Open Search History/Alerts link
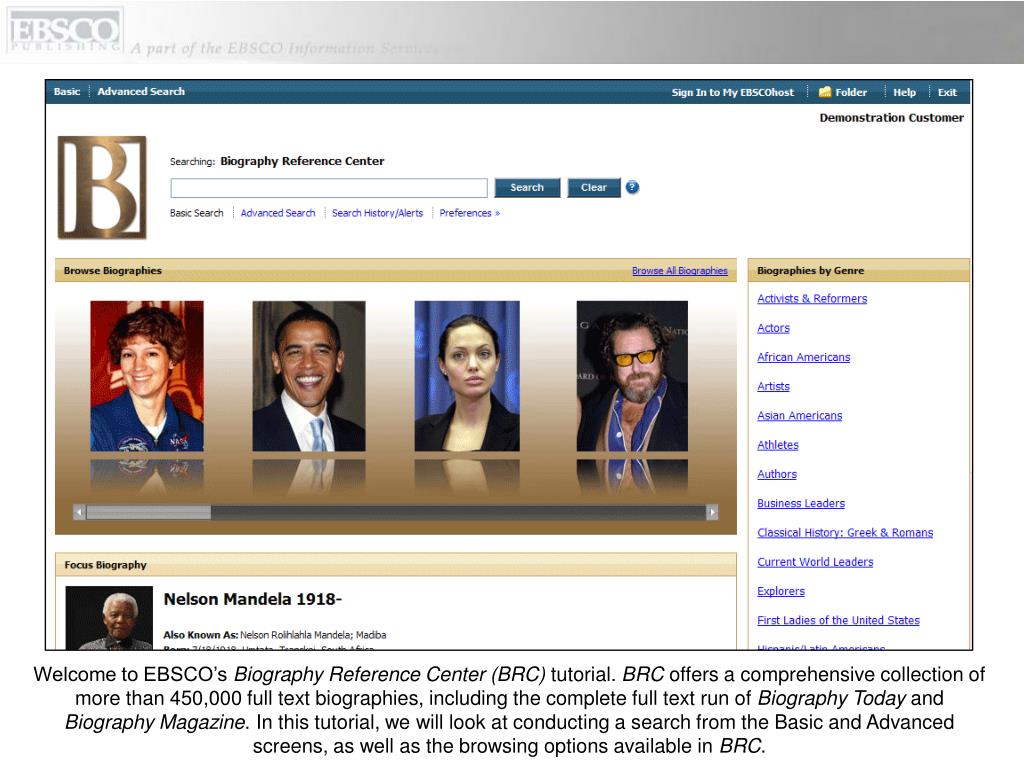The width and height of the screenshot is (1024, 768). 377,213
